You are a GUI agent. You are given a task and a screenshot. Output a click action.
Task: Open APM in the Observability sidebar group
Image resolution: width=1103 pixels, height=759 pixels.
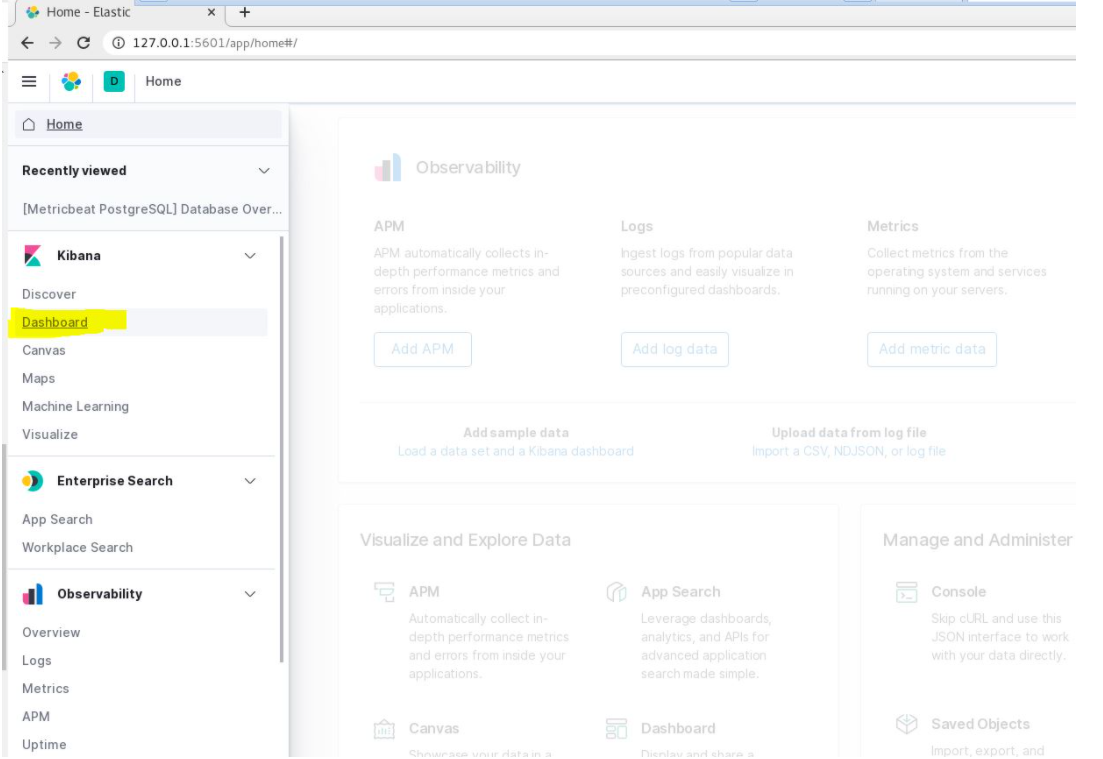(x=36, y=717)
